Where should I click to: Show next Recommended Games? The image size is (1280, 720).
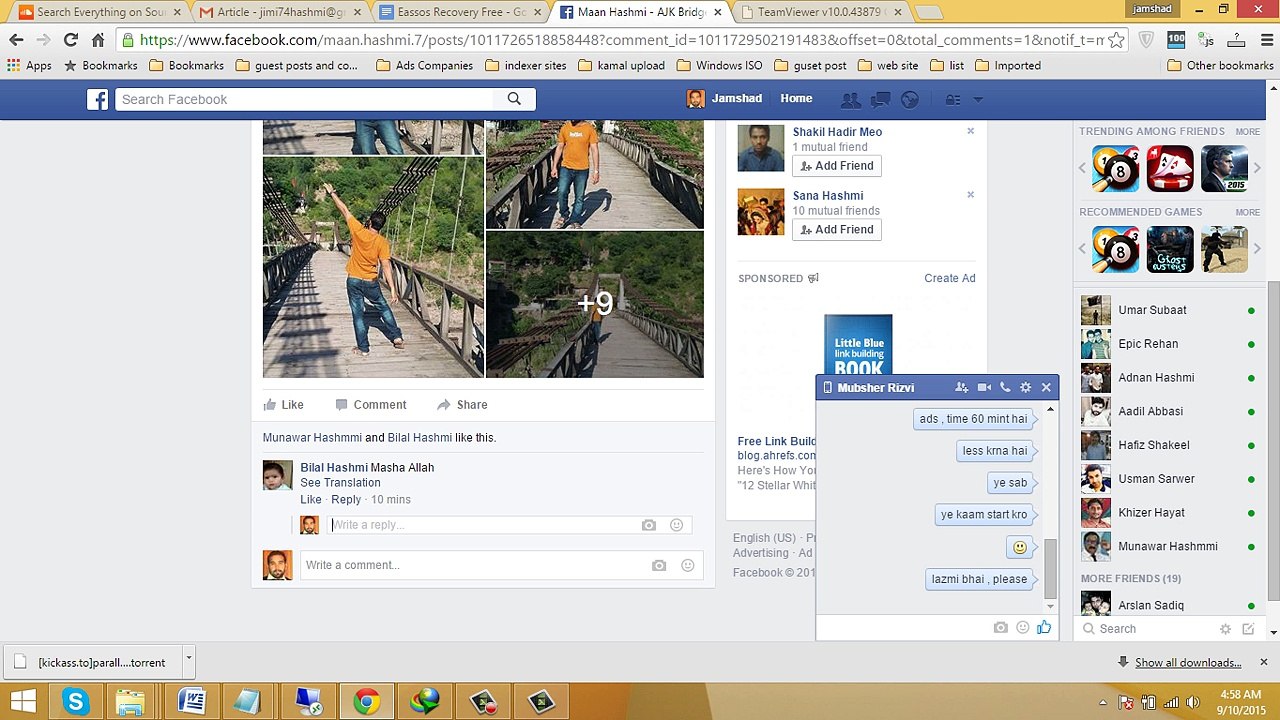(x=1257, y=249)
